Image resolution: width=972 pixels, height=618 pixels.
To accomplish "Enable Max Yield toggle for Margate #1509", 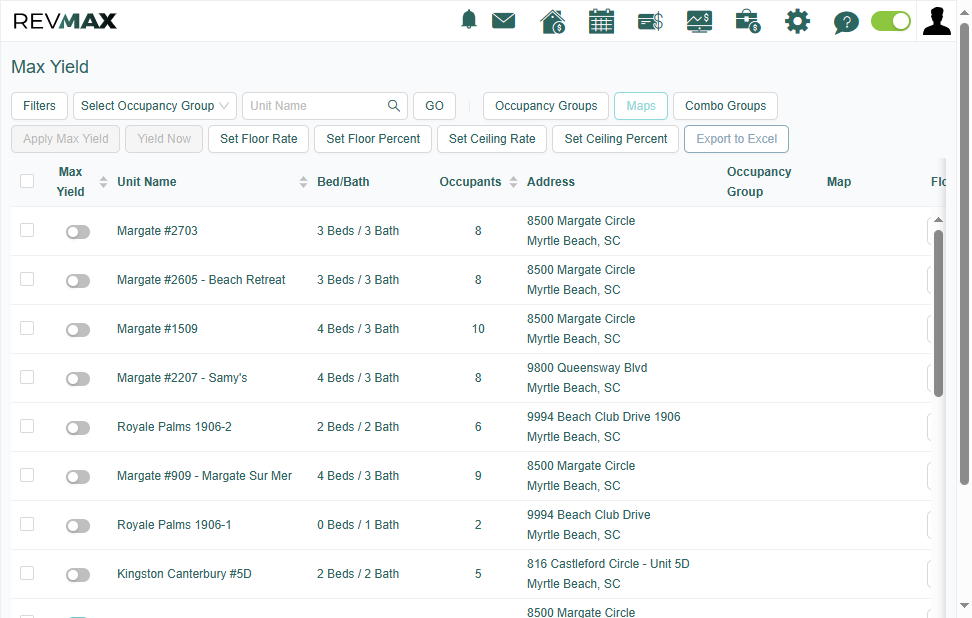I will pyautogui.click(x=78, y=330).
